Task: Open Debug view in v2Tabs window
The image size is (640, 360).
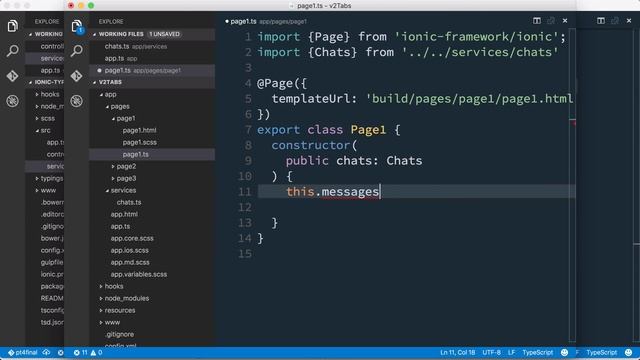Action: 76,101
